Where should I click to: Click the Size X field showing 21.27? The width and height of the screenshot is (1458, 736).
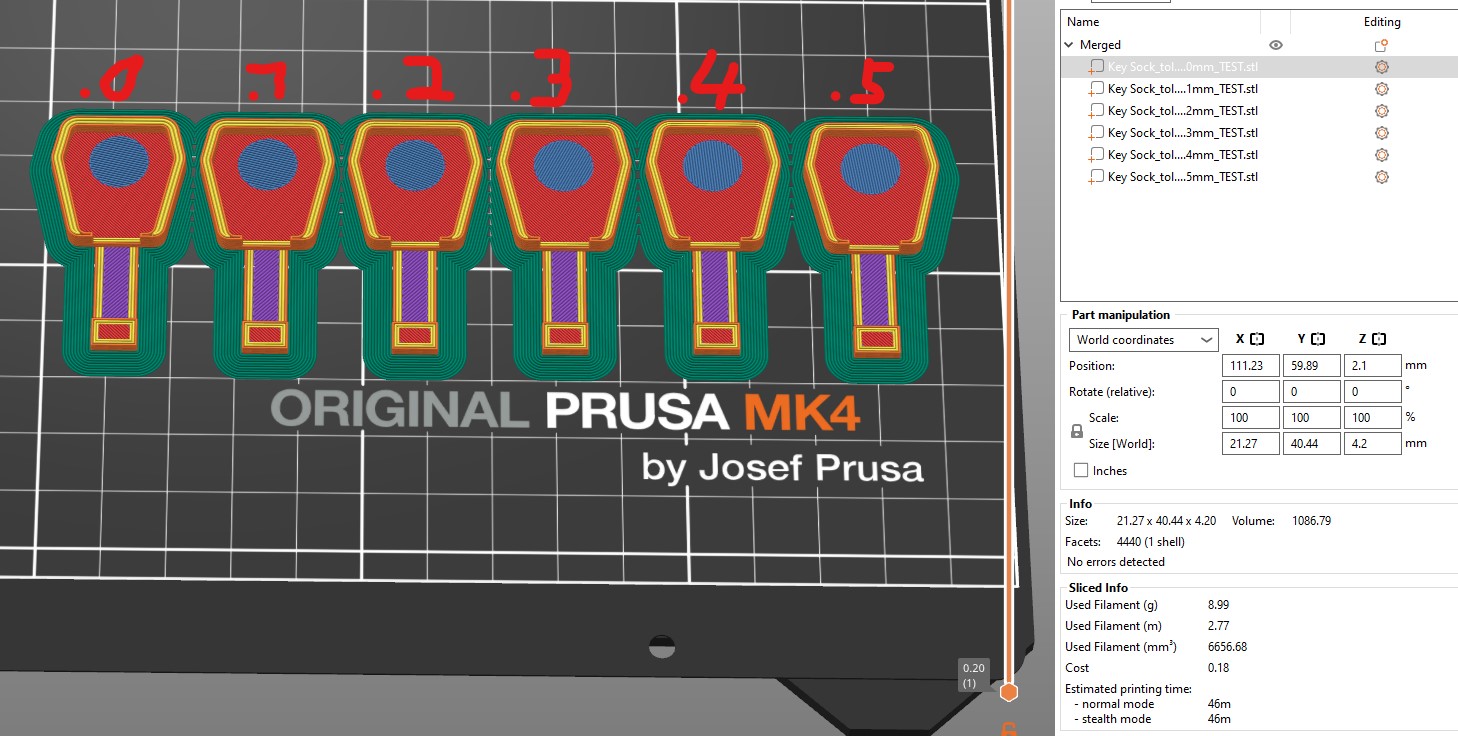coord(1251,443)
